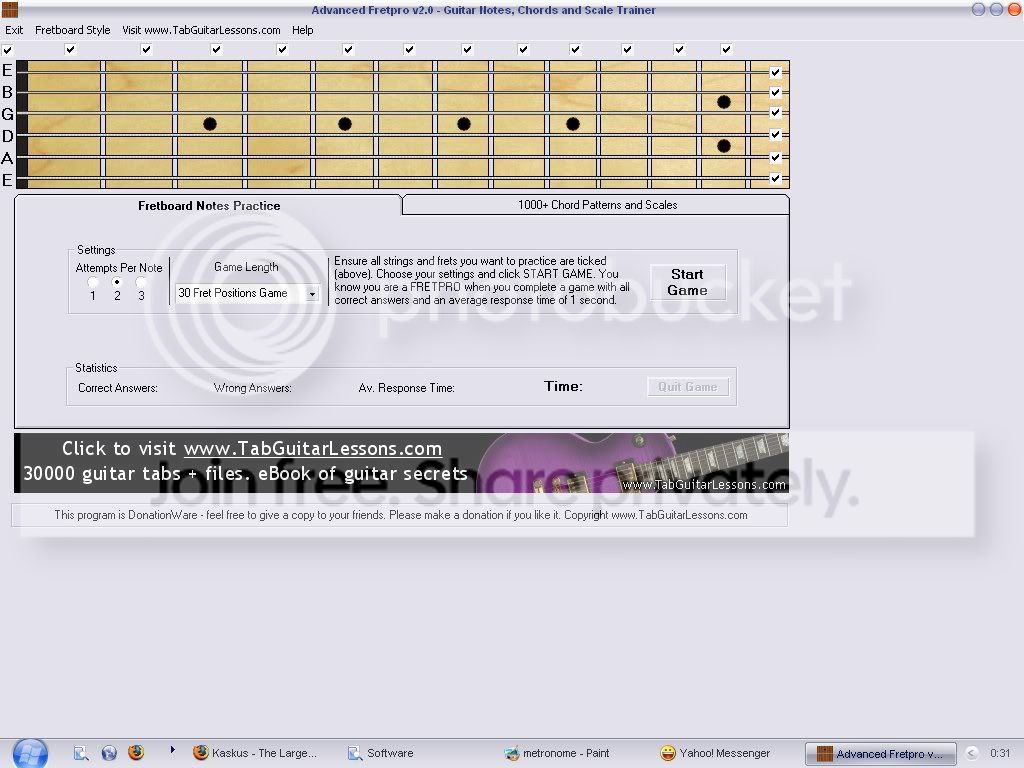Select 3 attempts per note
Viewport: 1024px width, 768px height.
tap(141, 283)
